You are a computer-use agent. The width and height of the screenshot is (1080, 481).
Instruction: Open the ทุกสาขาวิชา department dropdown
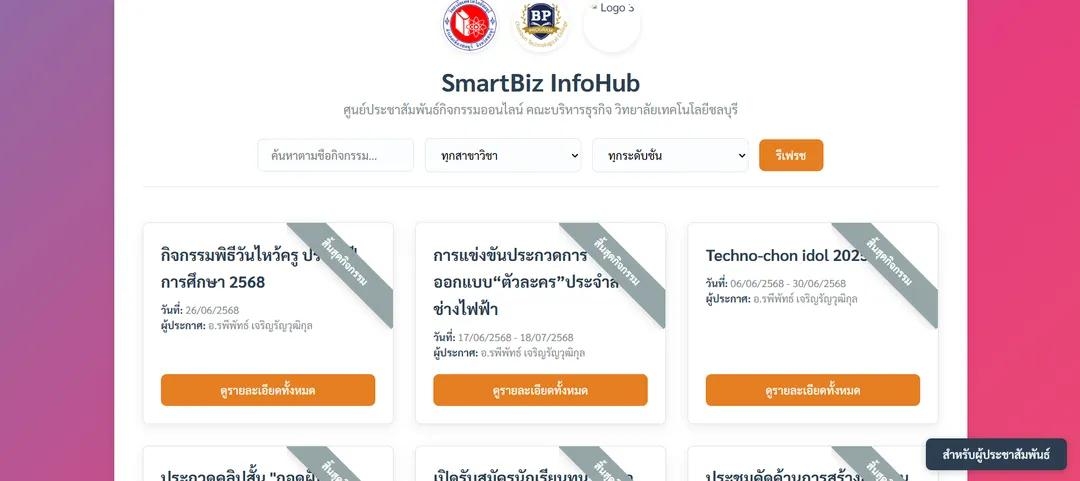pos(503,155)
